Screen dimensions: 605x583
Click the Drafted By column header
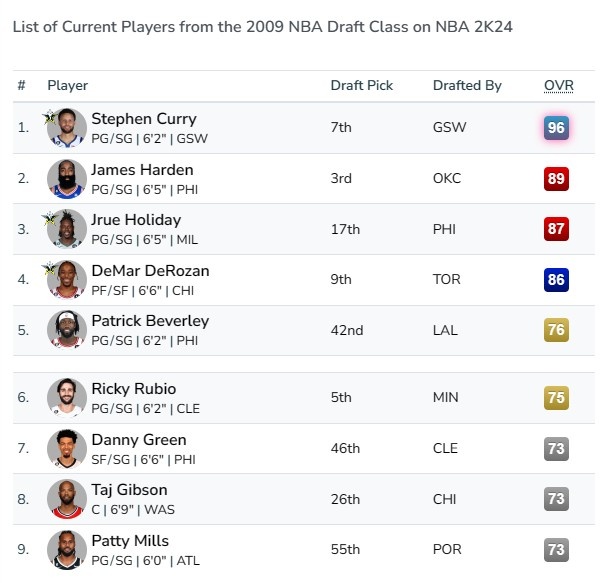(467, 85)
